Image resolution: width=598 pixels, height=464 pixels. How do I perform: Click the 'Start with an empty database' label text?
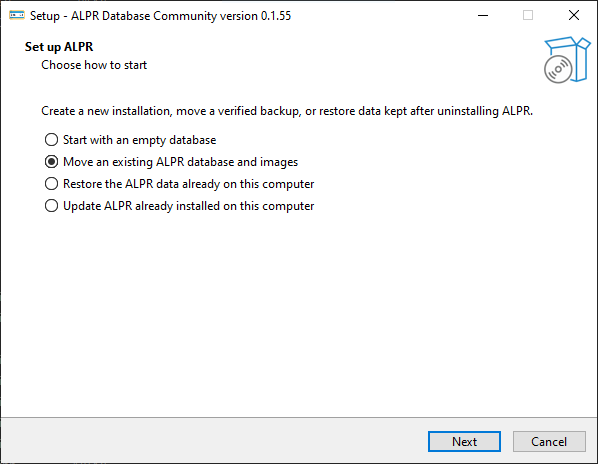140,140
